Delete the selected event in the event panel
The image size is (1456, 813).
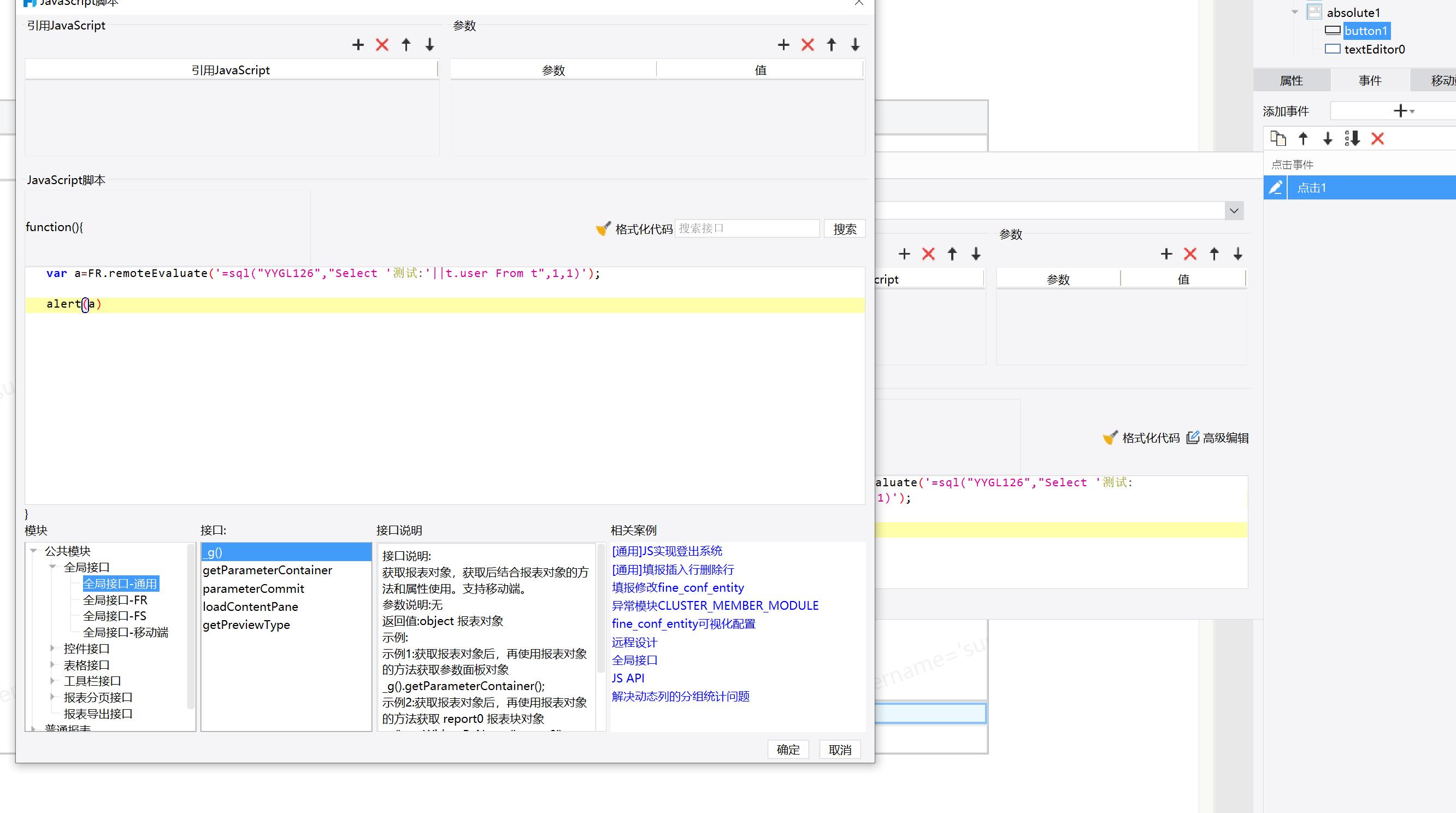(x=1377, y=139)
